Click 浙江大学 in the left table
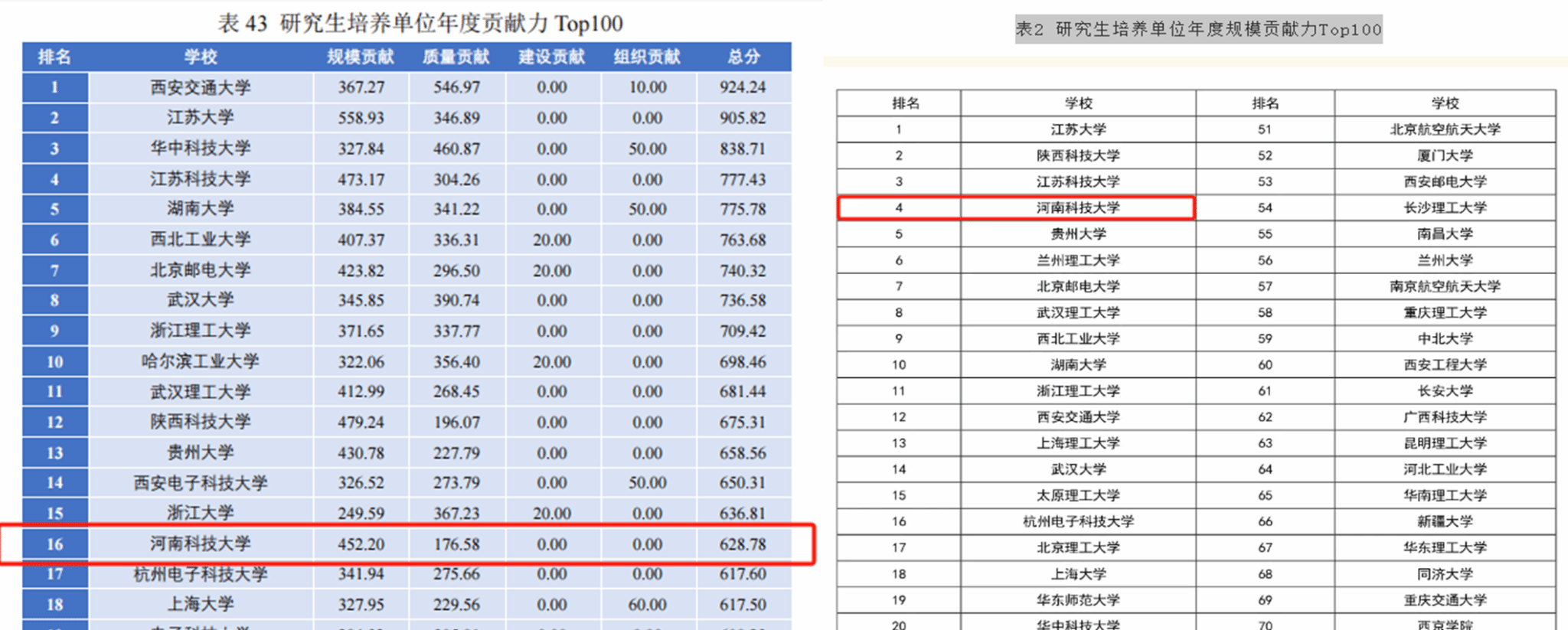 point(201,513)
